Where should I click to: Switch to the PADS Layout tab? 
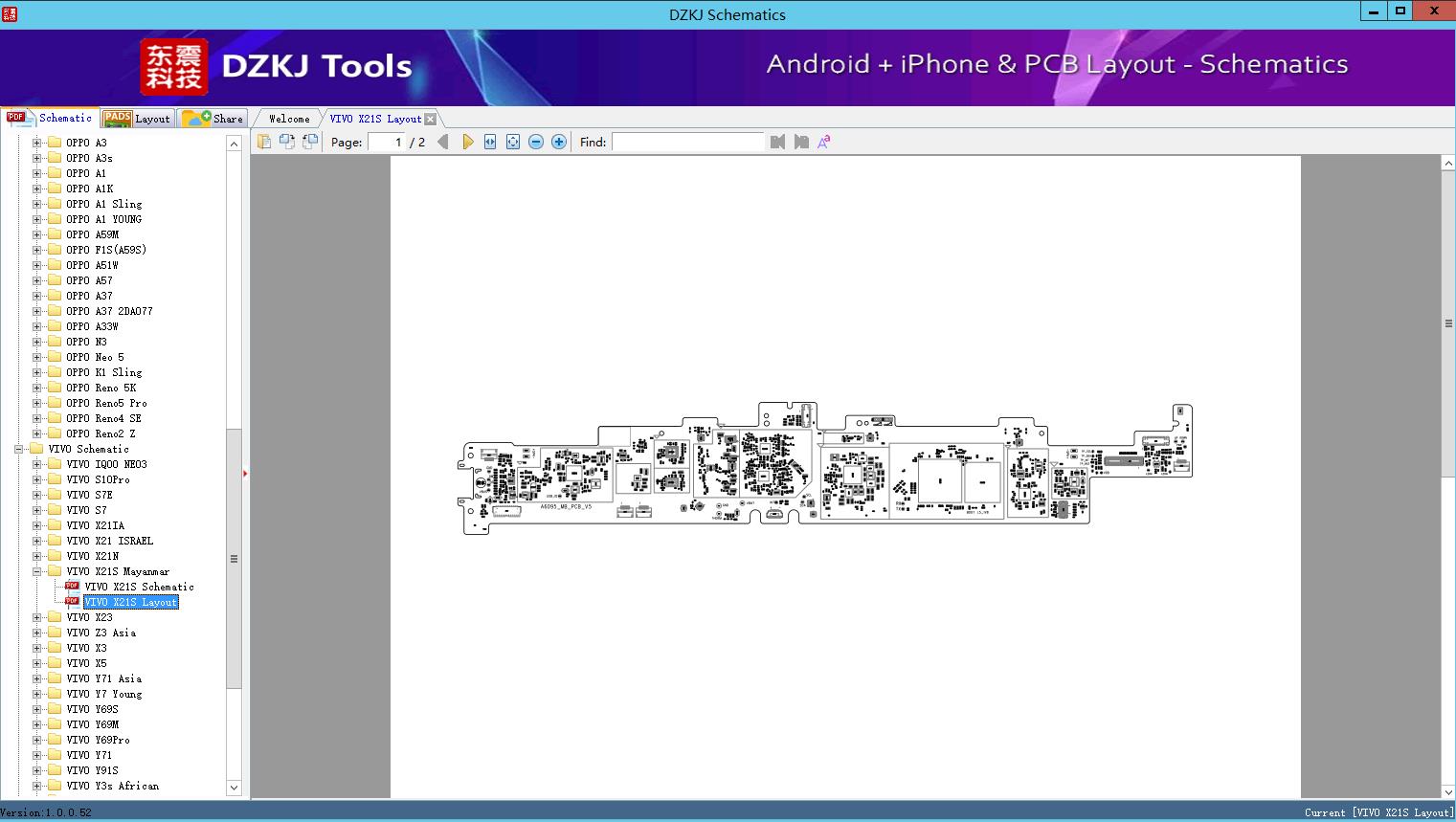click(137, 119)
